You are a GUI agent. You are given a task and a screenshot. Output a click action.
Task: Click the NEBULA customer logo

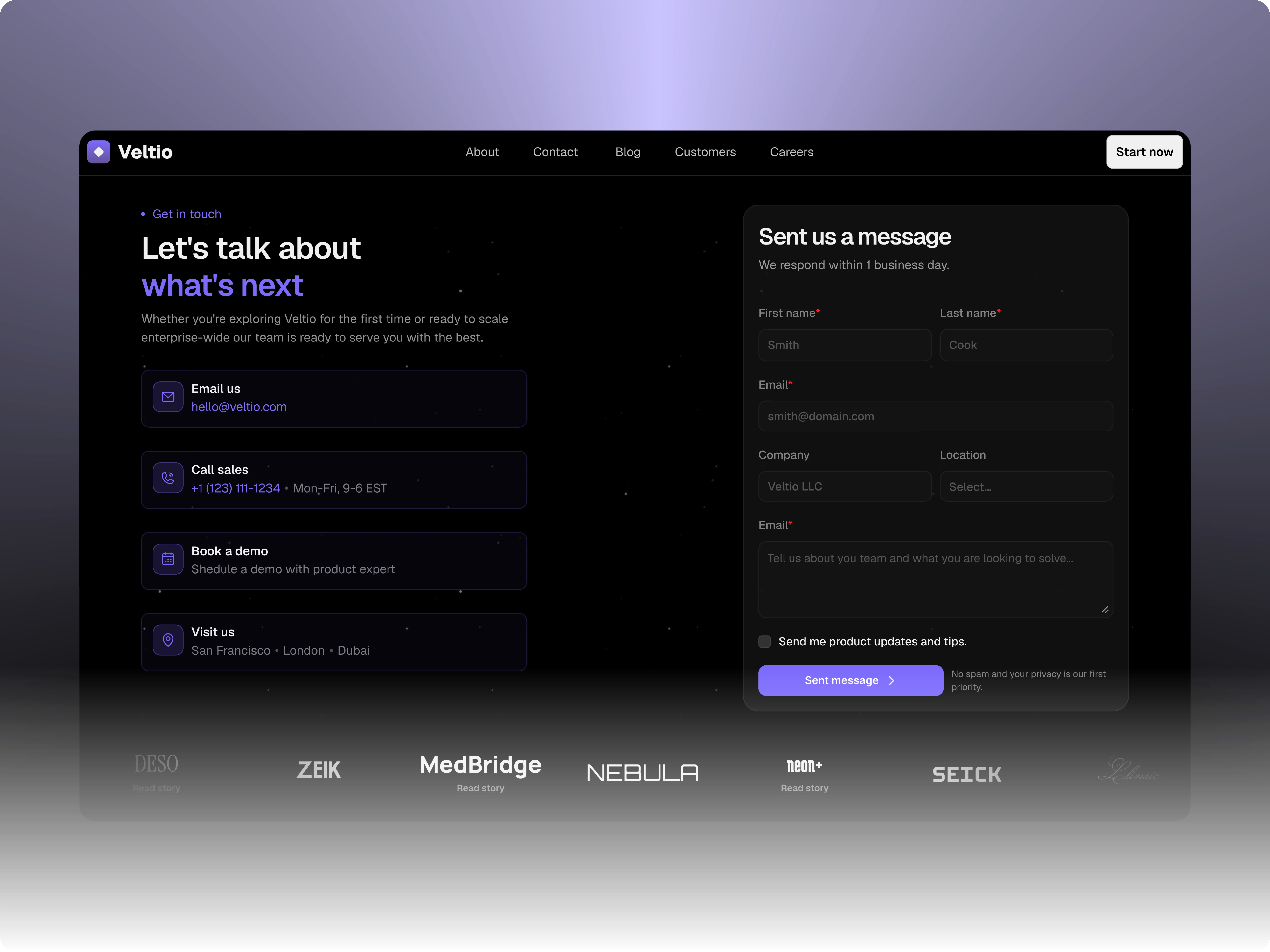click(643, 773)
